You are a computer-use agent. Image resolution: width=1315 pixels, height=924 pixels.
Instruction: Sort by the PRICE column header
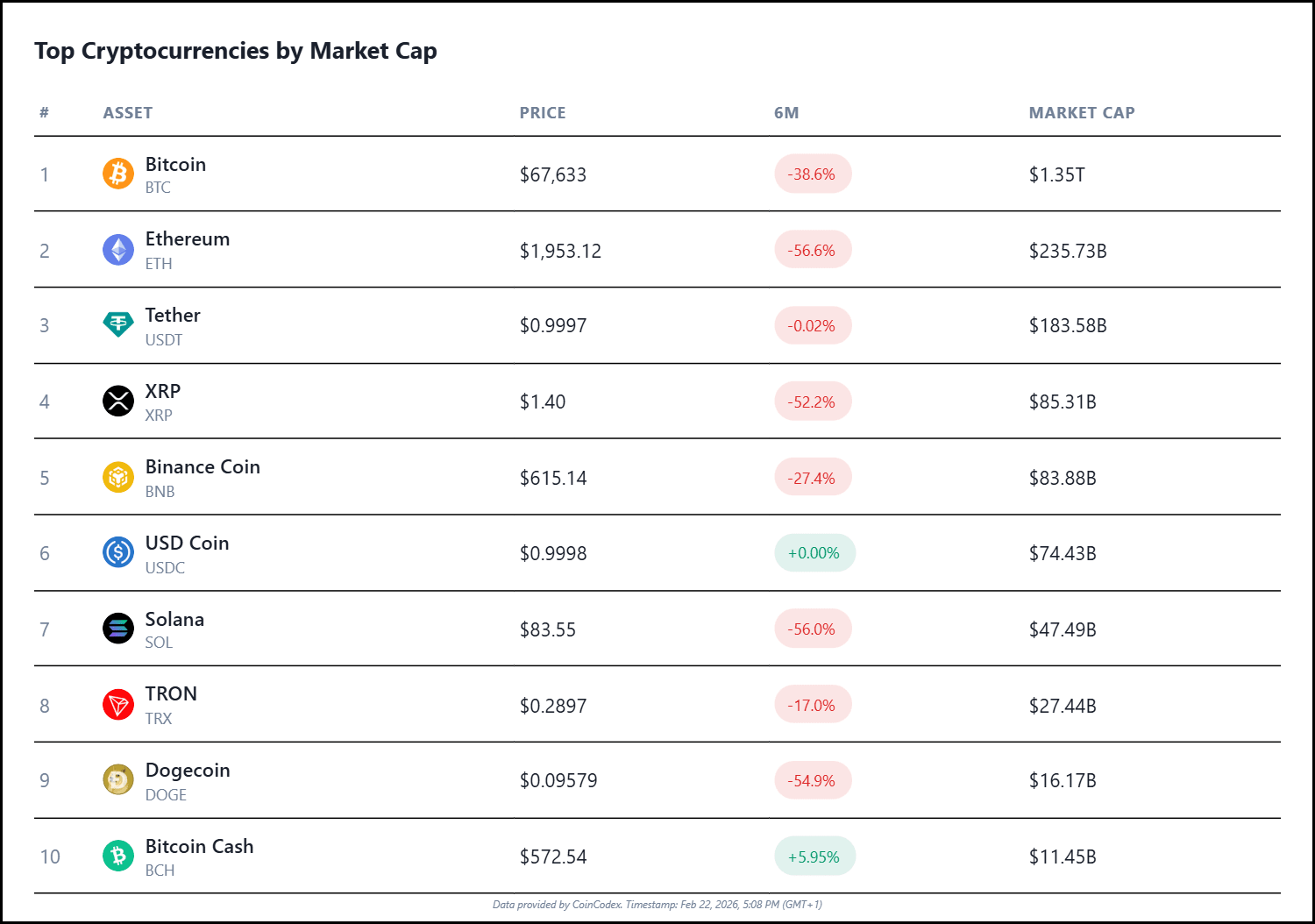click(542, 113)
